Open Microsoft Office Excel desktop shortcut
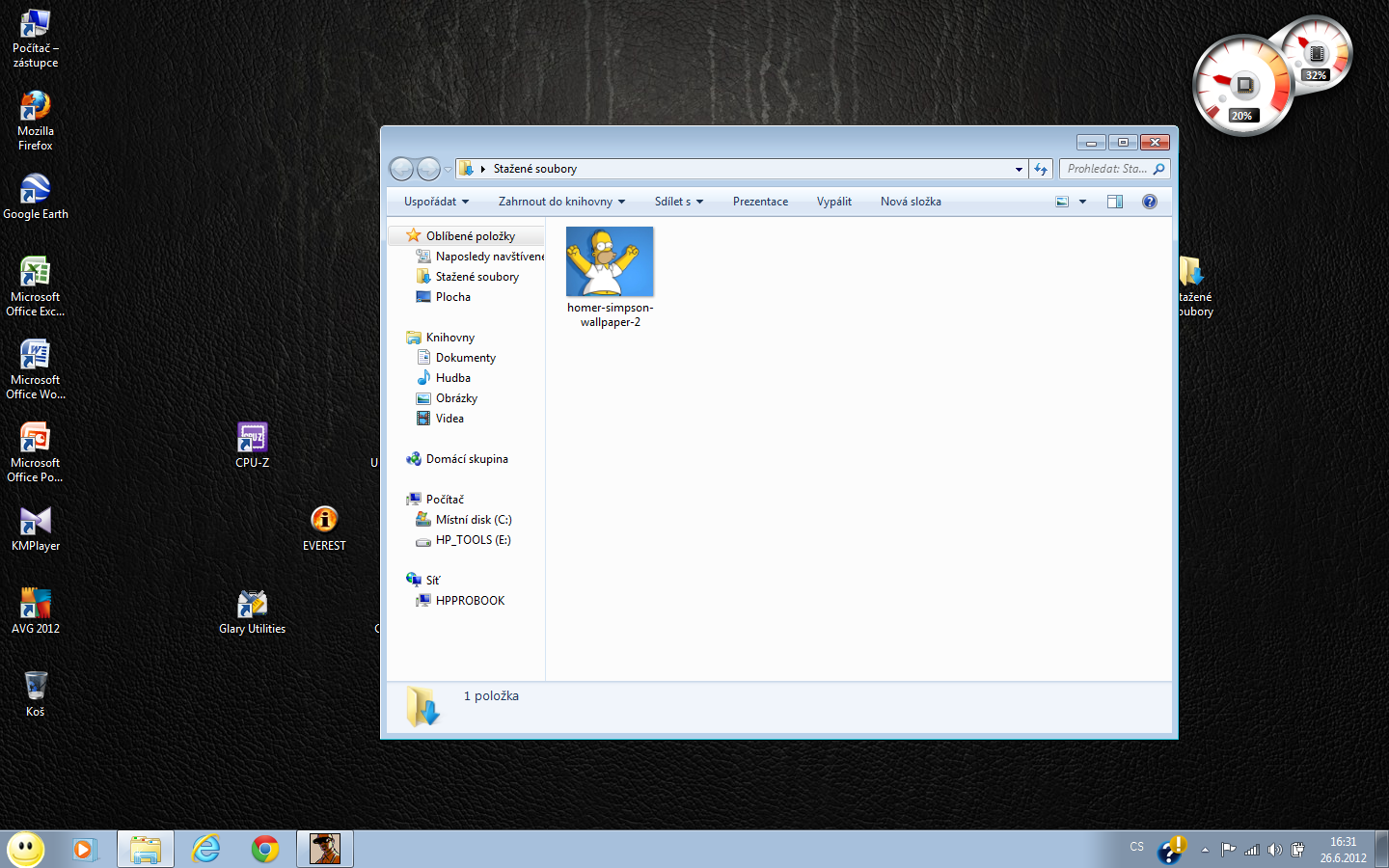The image size is (1389, 868). 36,286
